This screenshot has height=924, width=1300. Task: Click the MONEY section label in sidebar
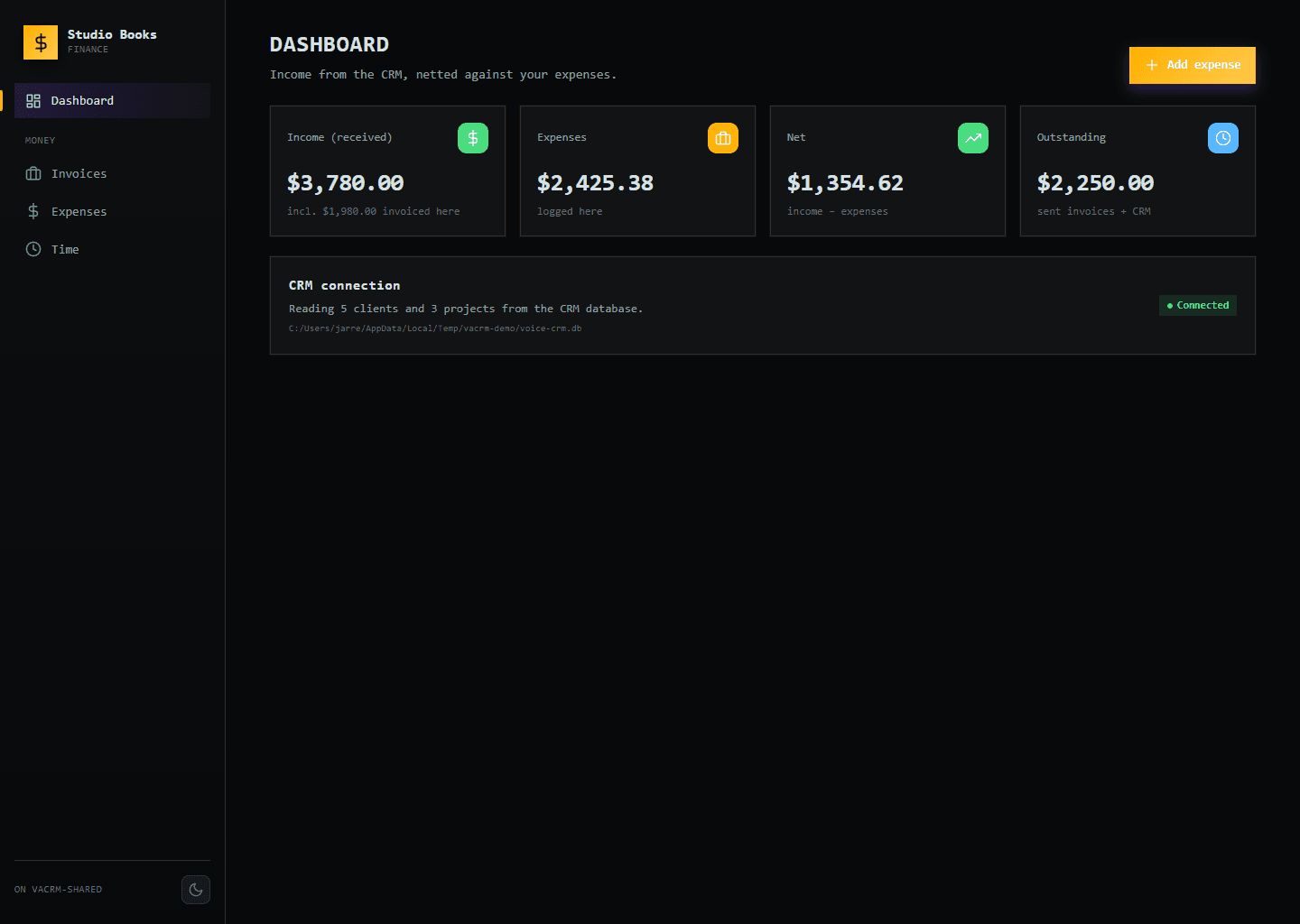(x=41, y=141)
